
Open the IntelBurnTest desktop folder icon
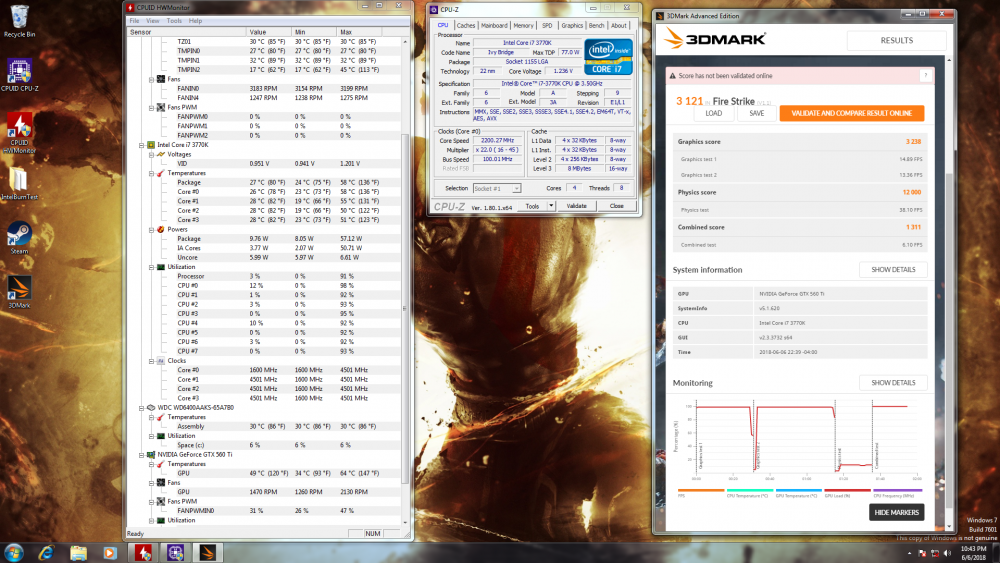pyautogui.click(x=19, y=183)
